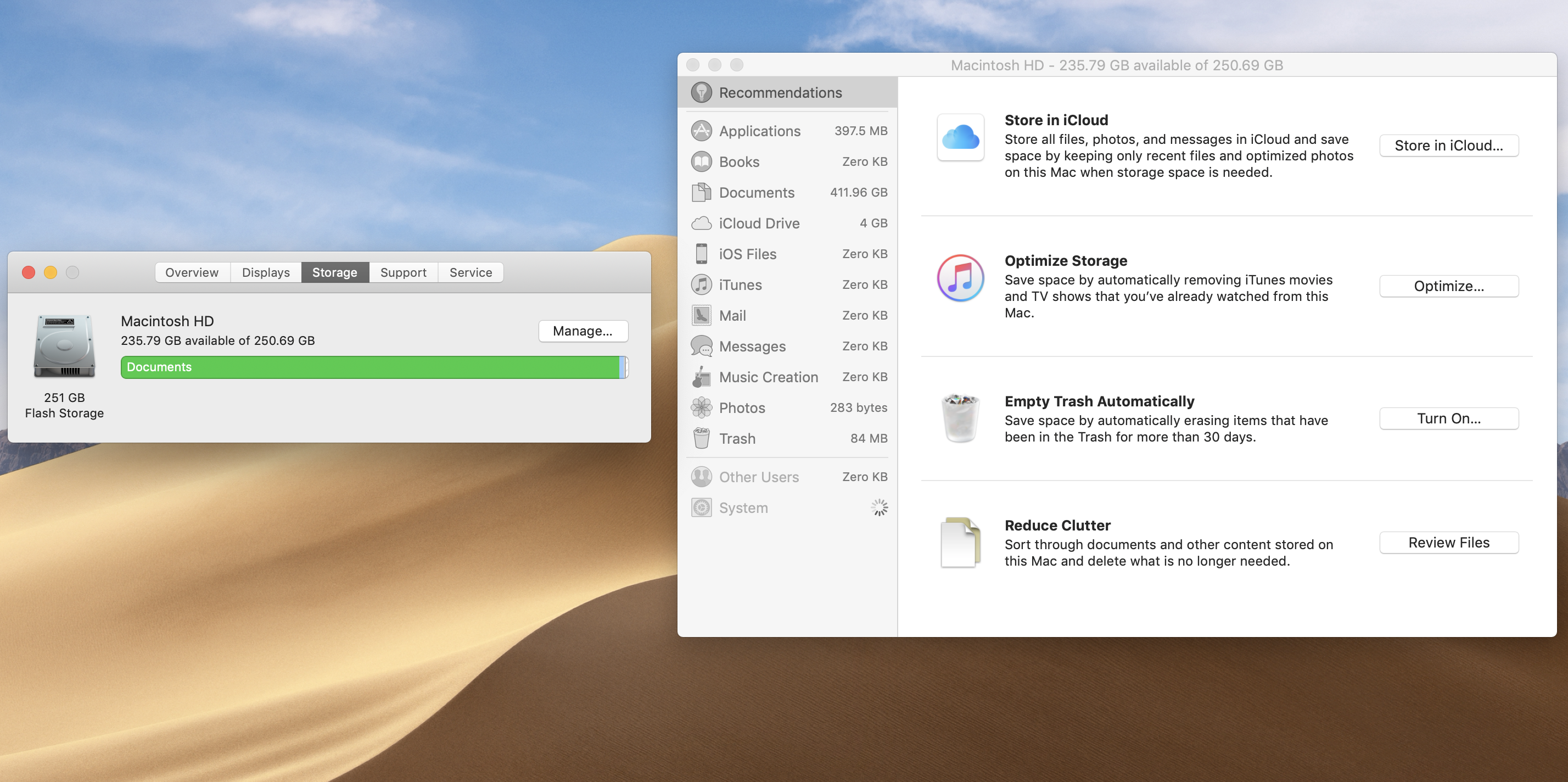
Task: Click the iTunes sidebar music note icon
Action: 701,284
